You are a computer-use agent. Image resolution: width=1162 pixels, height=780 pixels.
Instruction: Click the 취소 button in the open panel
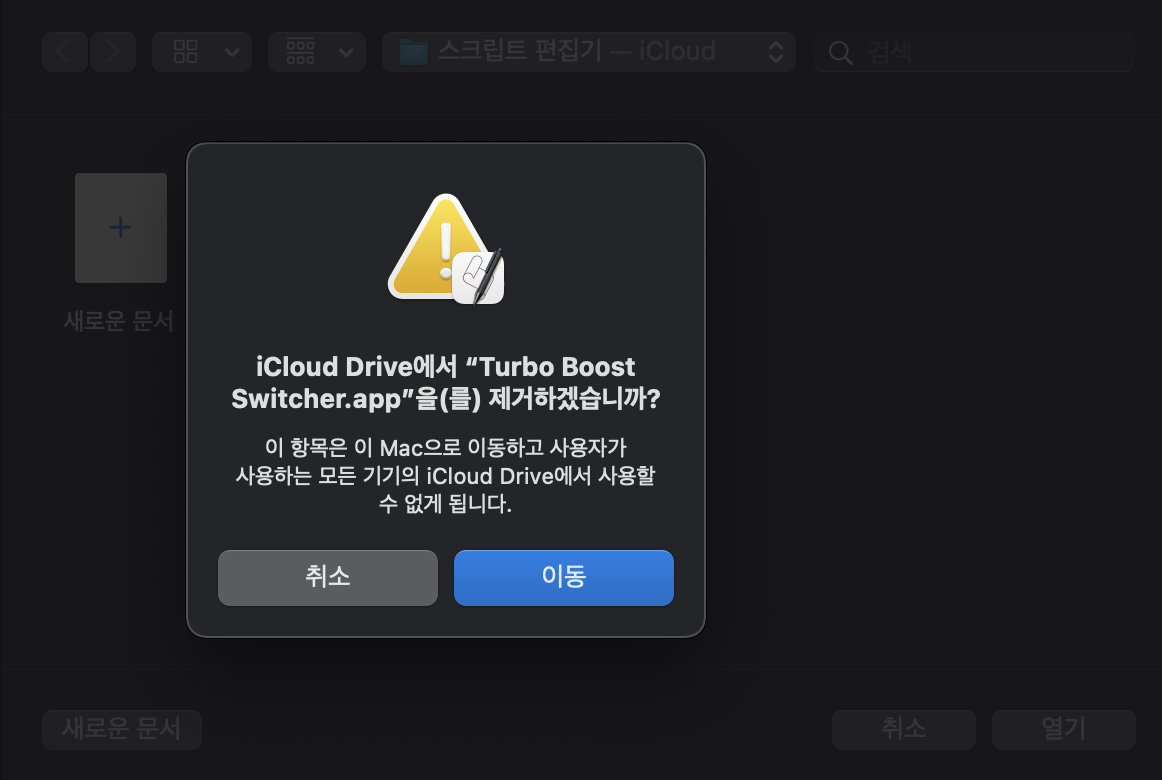903,730
